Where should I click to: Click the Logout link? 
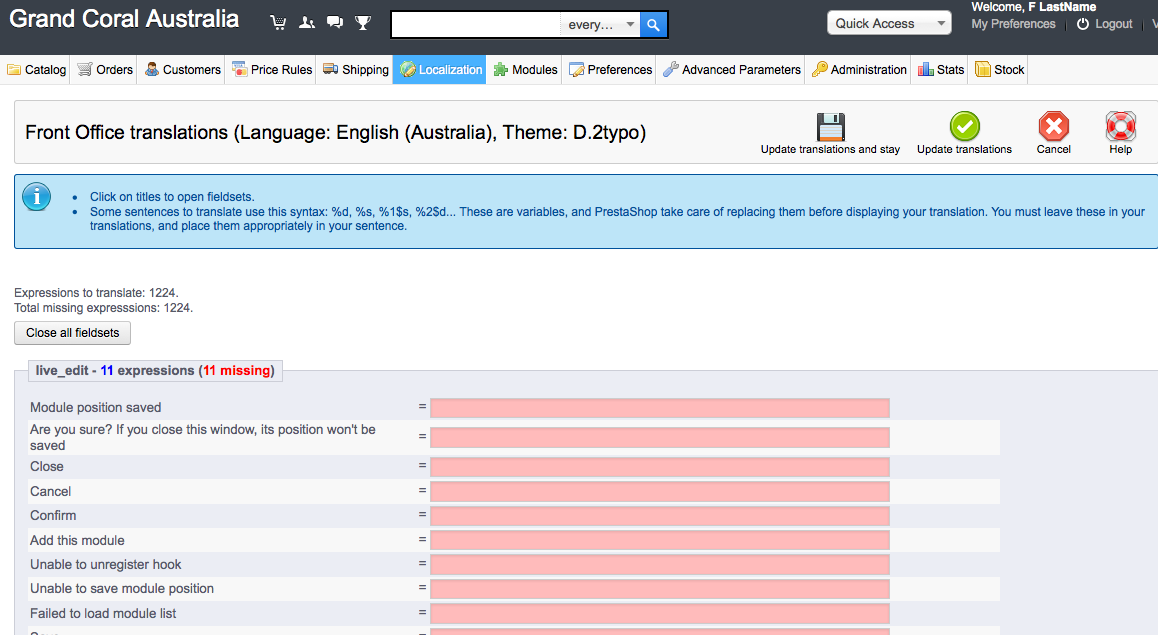coord(1105,24)
